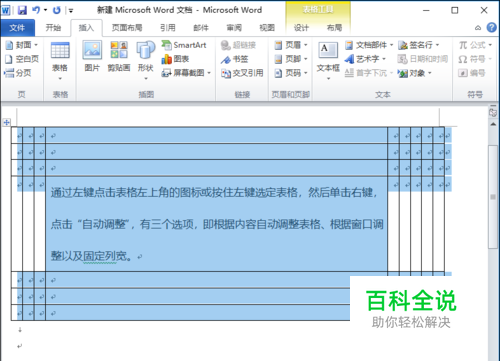Open the 形状 shapes gallery
This screenshot has width=500, height=361.
coord(146,61)
